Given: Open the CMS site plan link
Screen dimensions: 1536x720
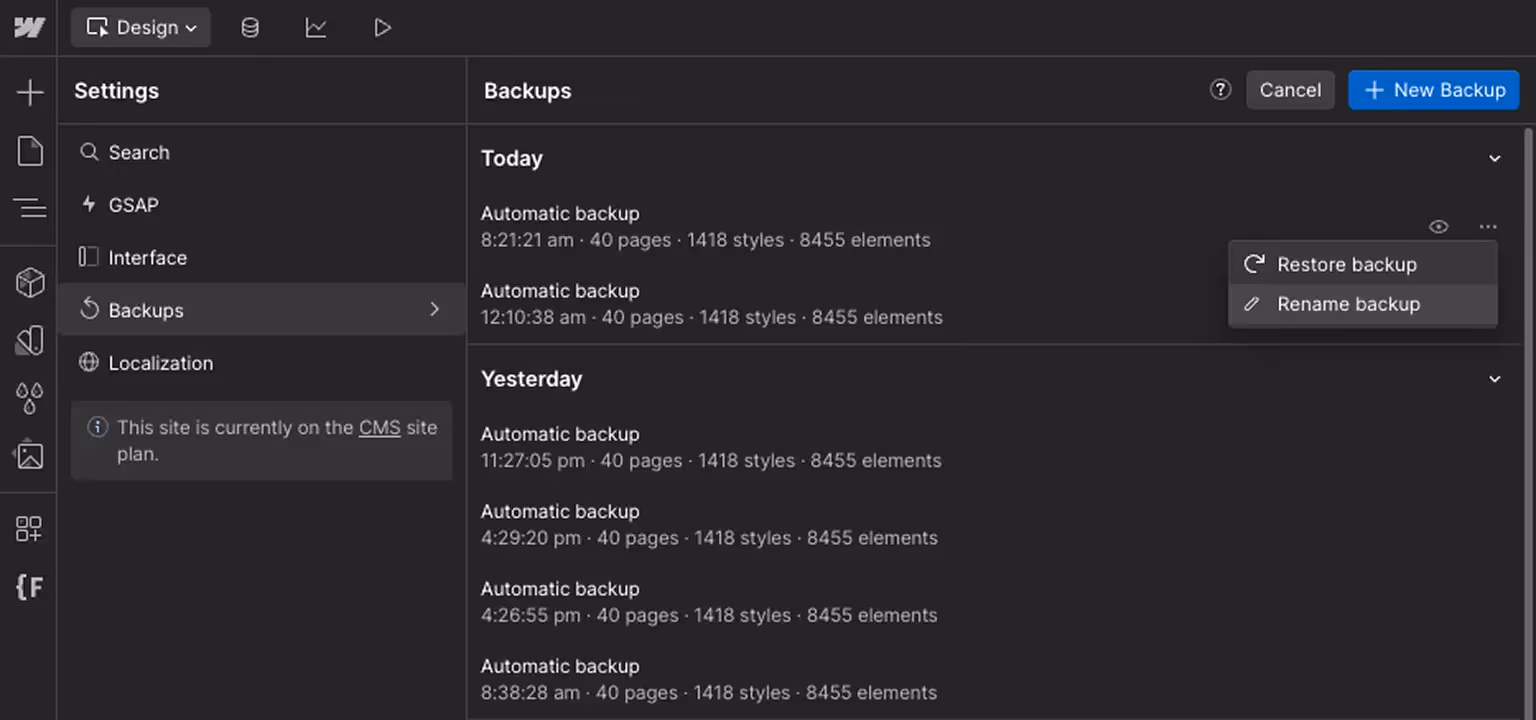Looking at the screenshot, I should coord(378,427).
